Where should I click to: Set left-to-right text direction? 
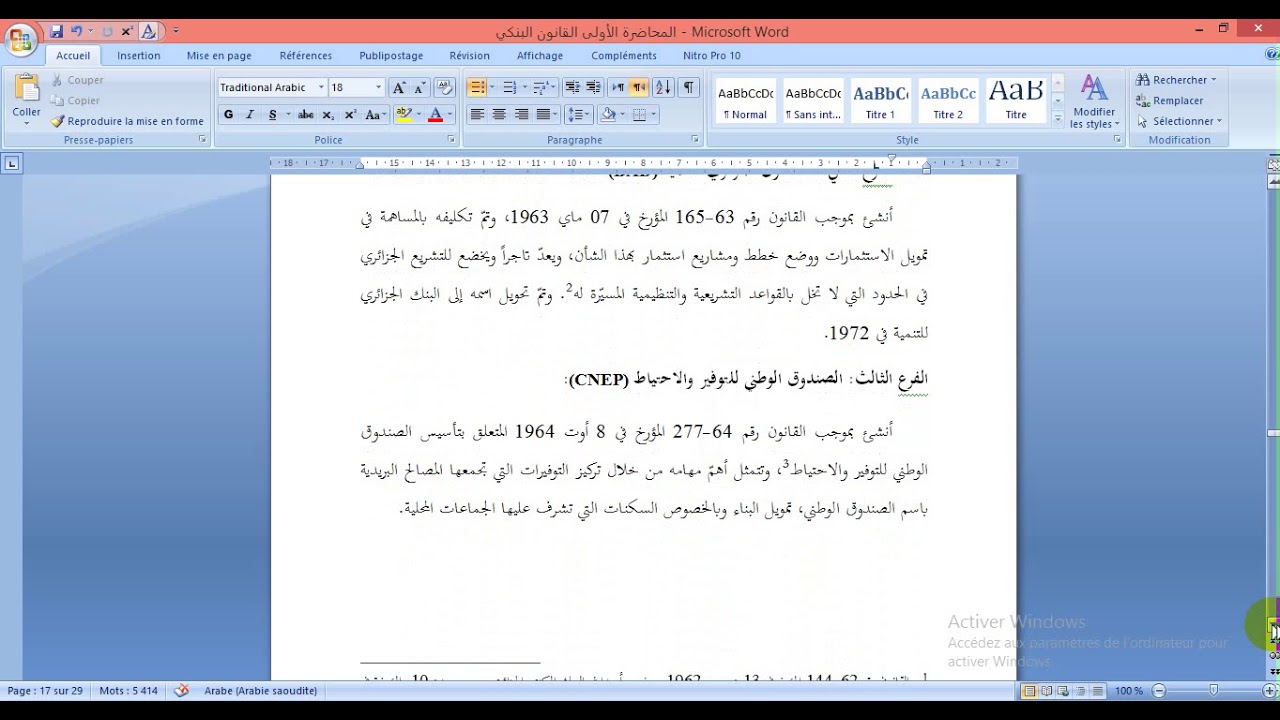coord(618,88)
